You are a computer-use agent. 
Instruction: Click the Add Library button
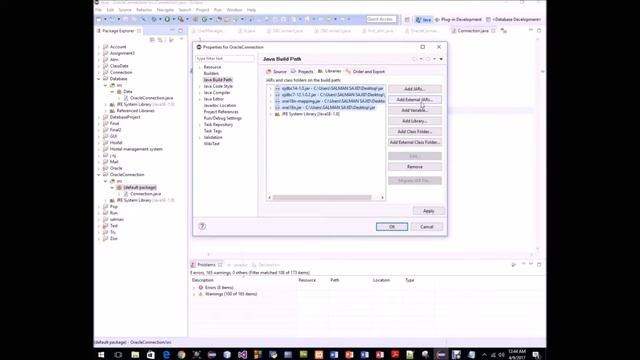[x=415, y=121]
